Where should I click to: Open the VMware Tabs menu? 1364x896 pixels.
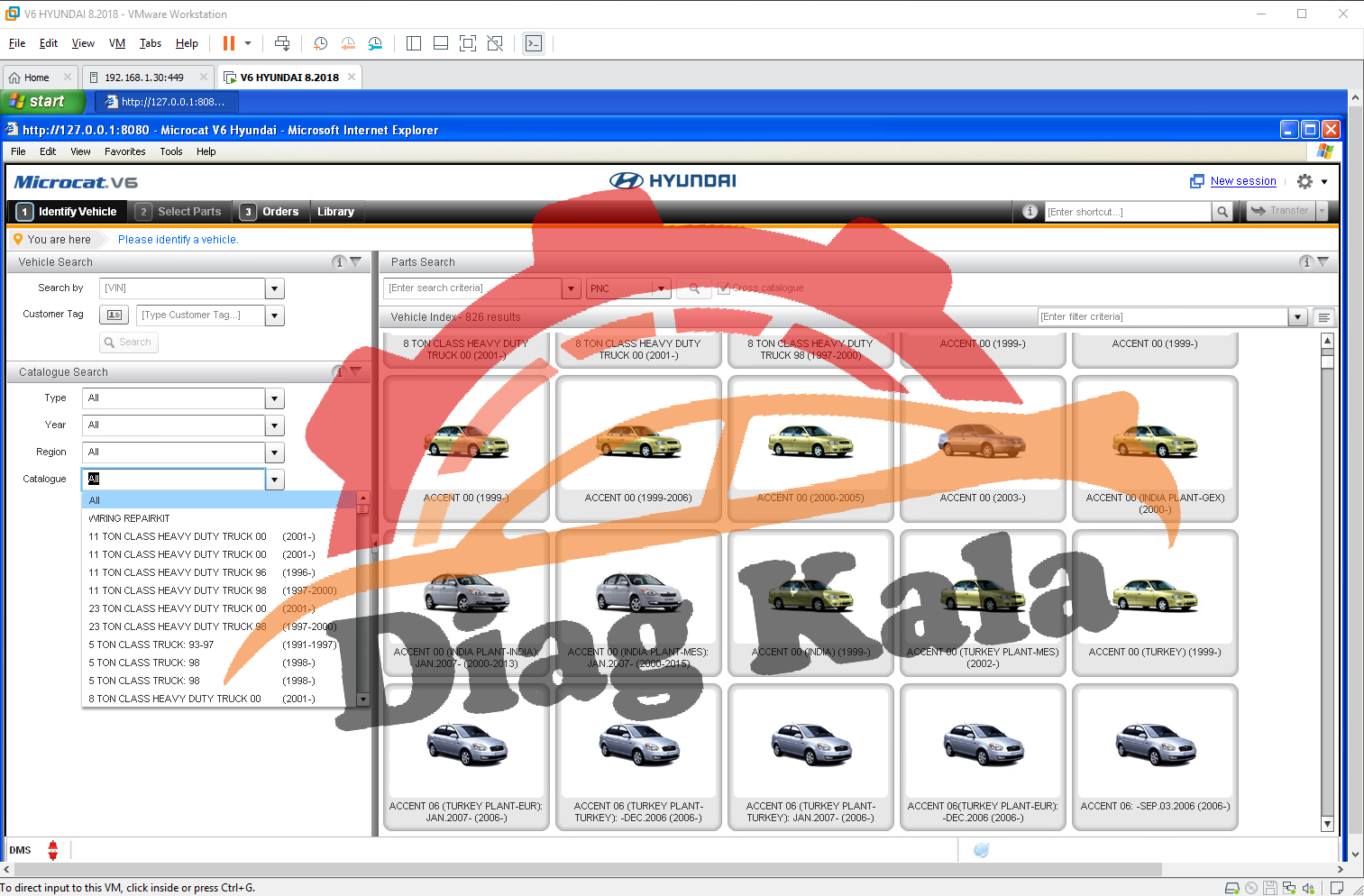151,43
